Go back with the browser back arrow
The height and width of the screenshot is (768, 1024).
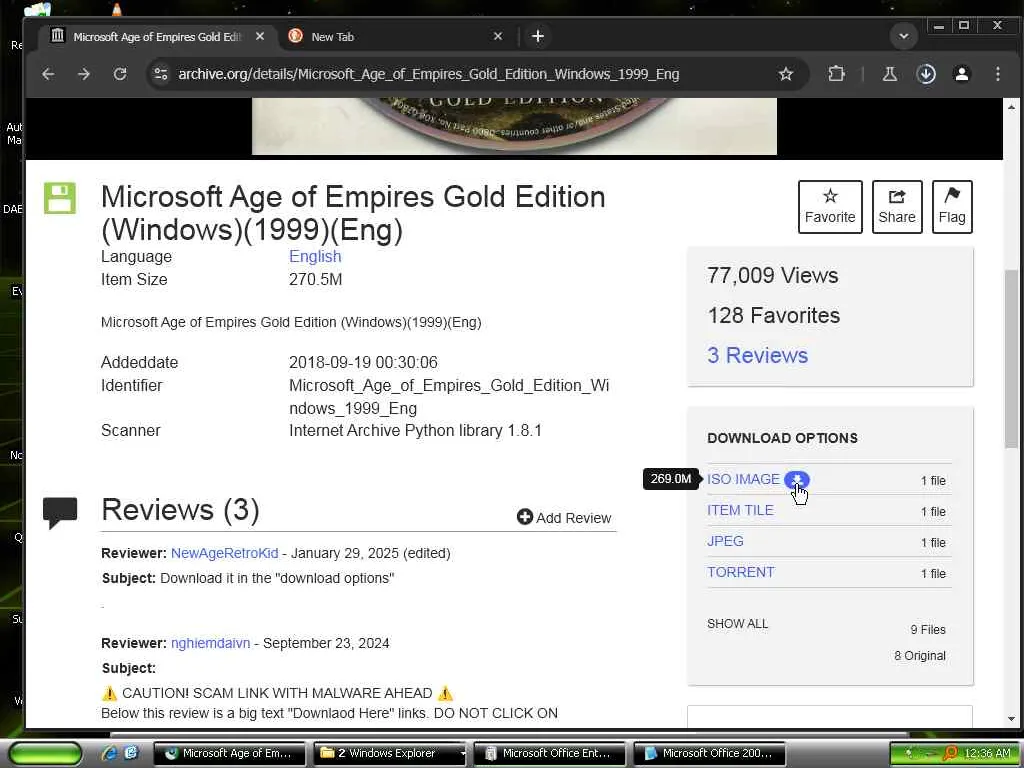click(x=48, y=74)
